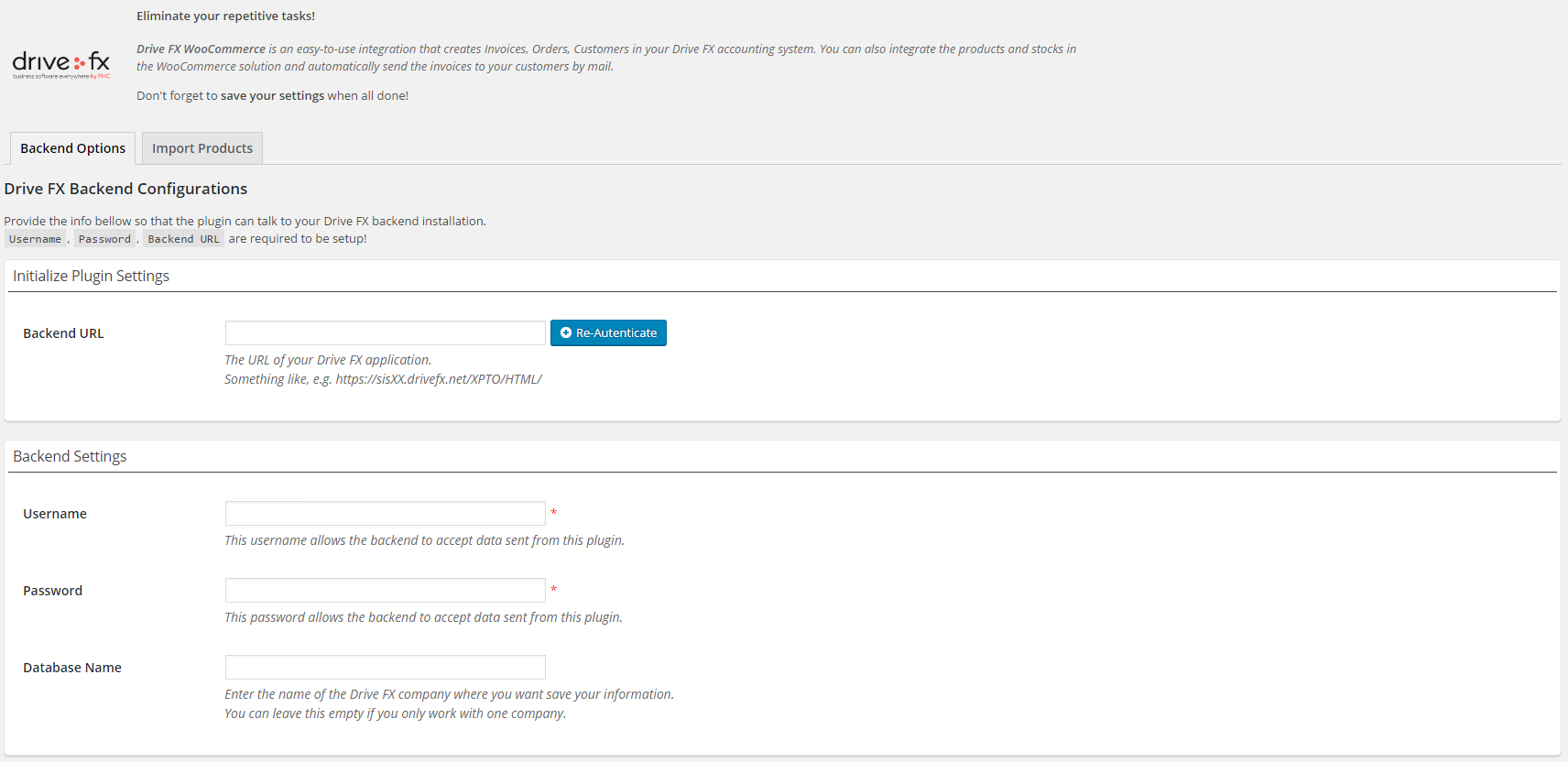Click the 'save your settings' reminder text
This screenshot has height=762, width=1568.
click(272, 95)
